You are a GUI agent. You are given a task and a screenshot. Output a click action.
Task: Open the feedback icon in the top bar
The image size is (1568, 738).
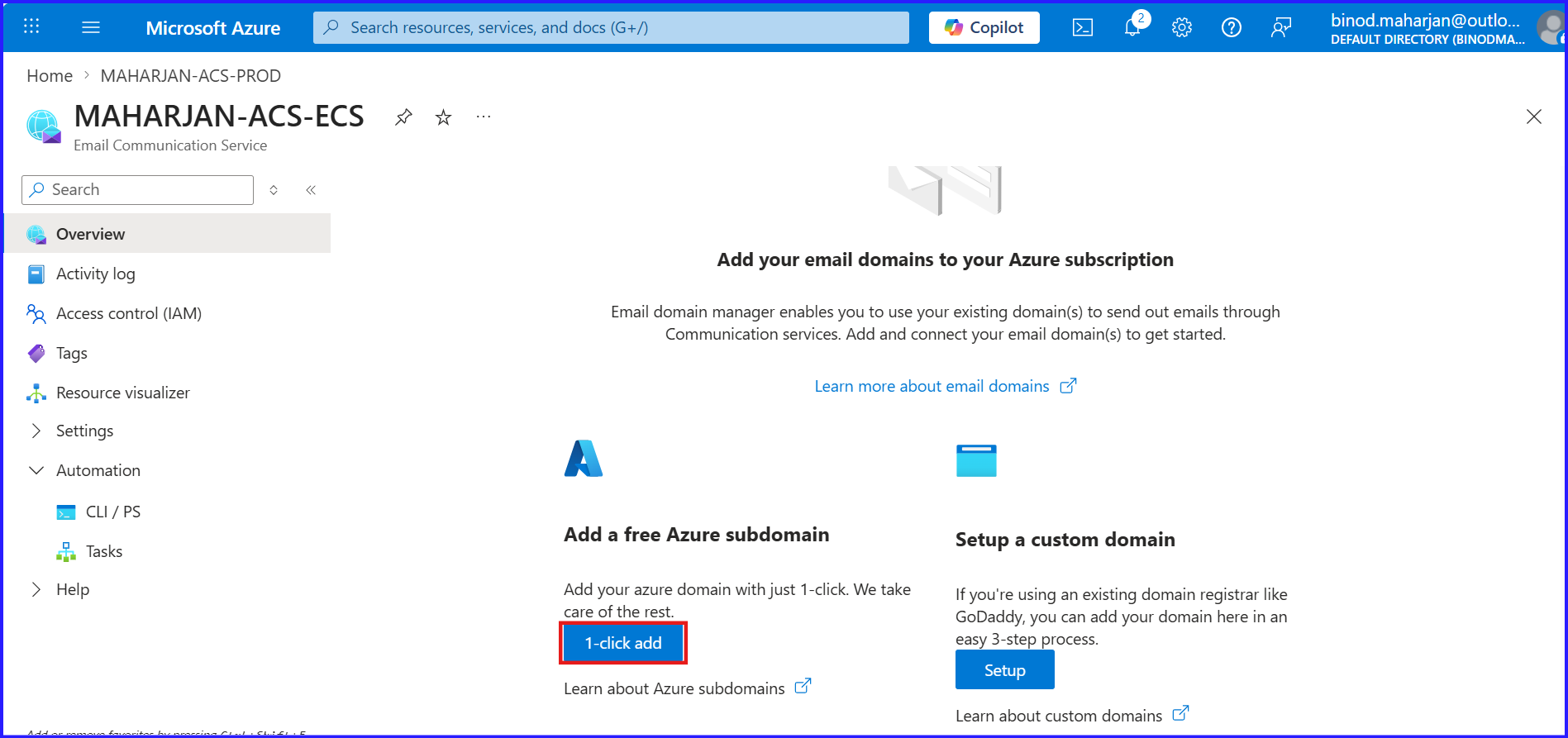tap(1281, 27)
